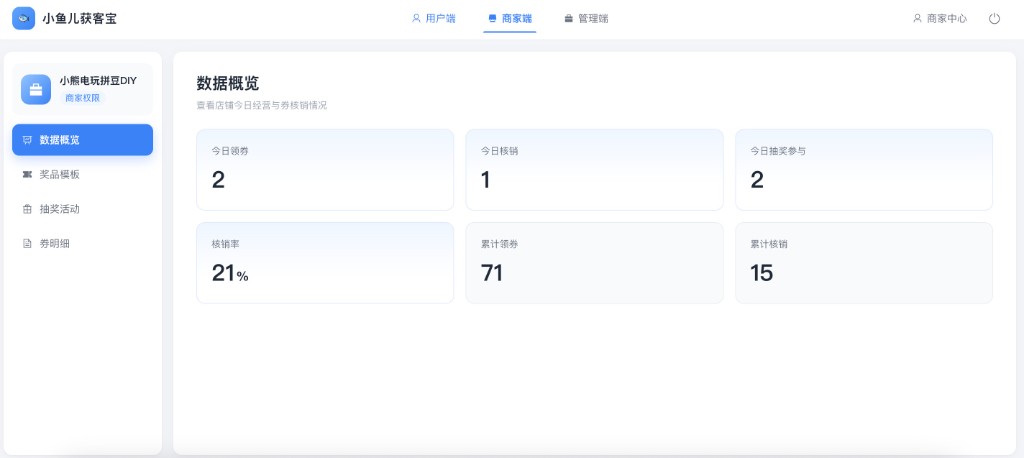Click the 今日核销 card label

pyautogui.click(x=500, y=151)
